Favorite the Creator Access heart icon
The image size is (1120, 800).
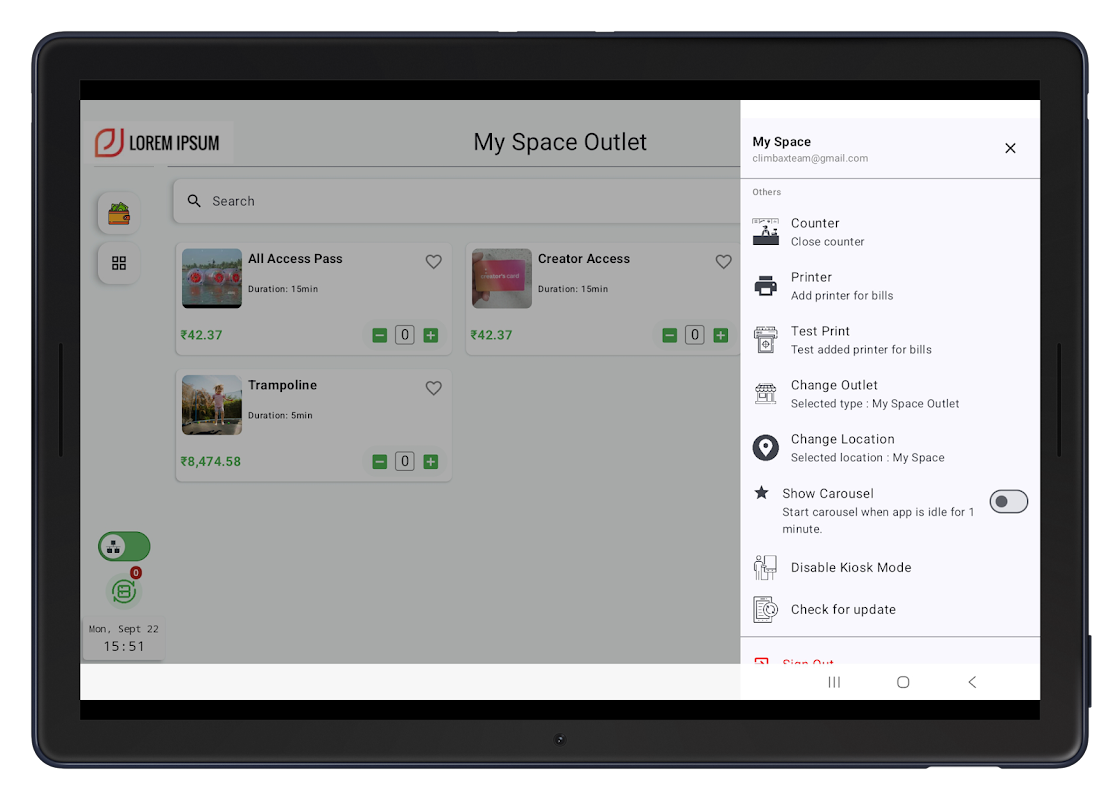(x=724, y=261)
